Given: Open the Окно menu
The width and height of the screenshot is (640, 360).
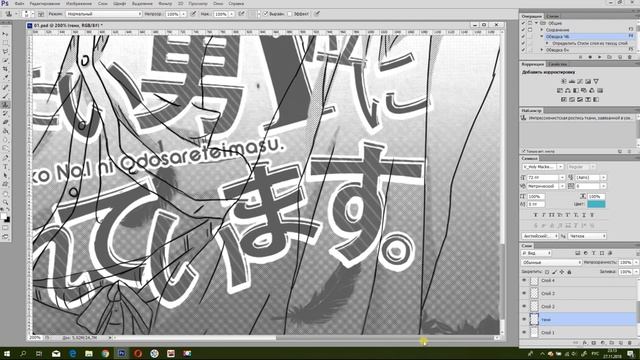Looking at the screenshot, I should [x=218, y=3].
